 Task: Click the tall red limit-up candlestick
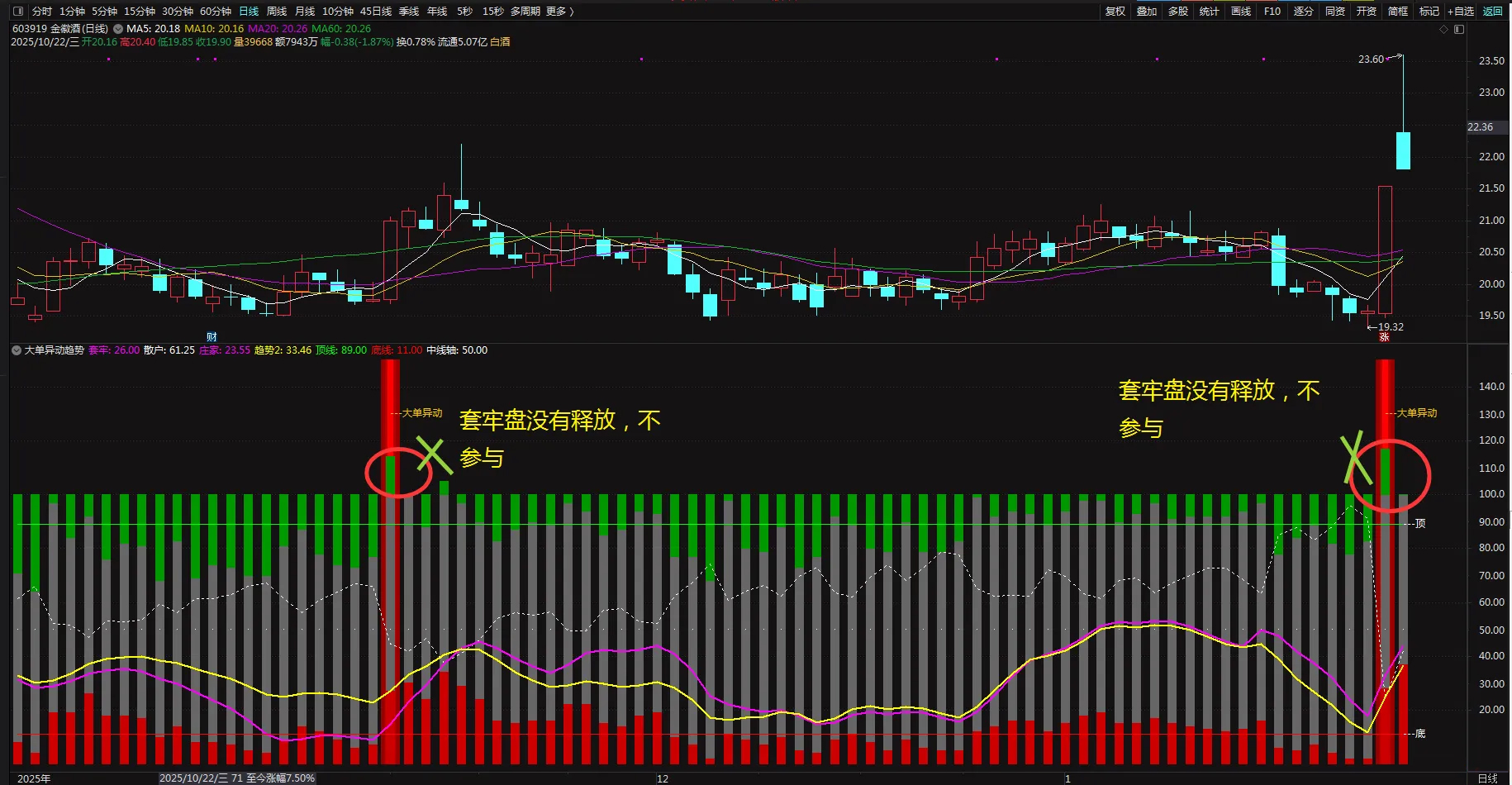(x=1385, y=250)
